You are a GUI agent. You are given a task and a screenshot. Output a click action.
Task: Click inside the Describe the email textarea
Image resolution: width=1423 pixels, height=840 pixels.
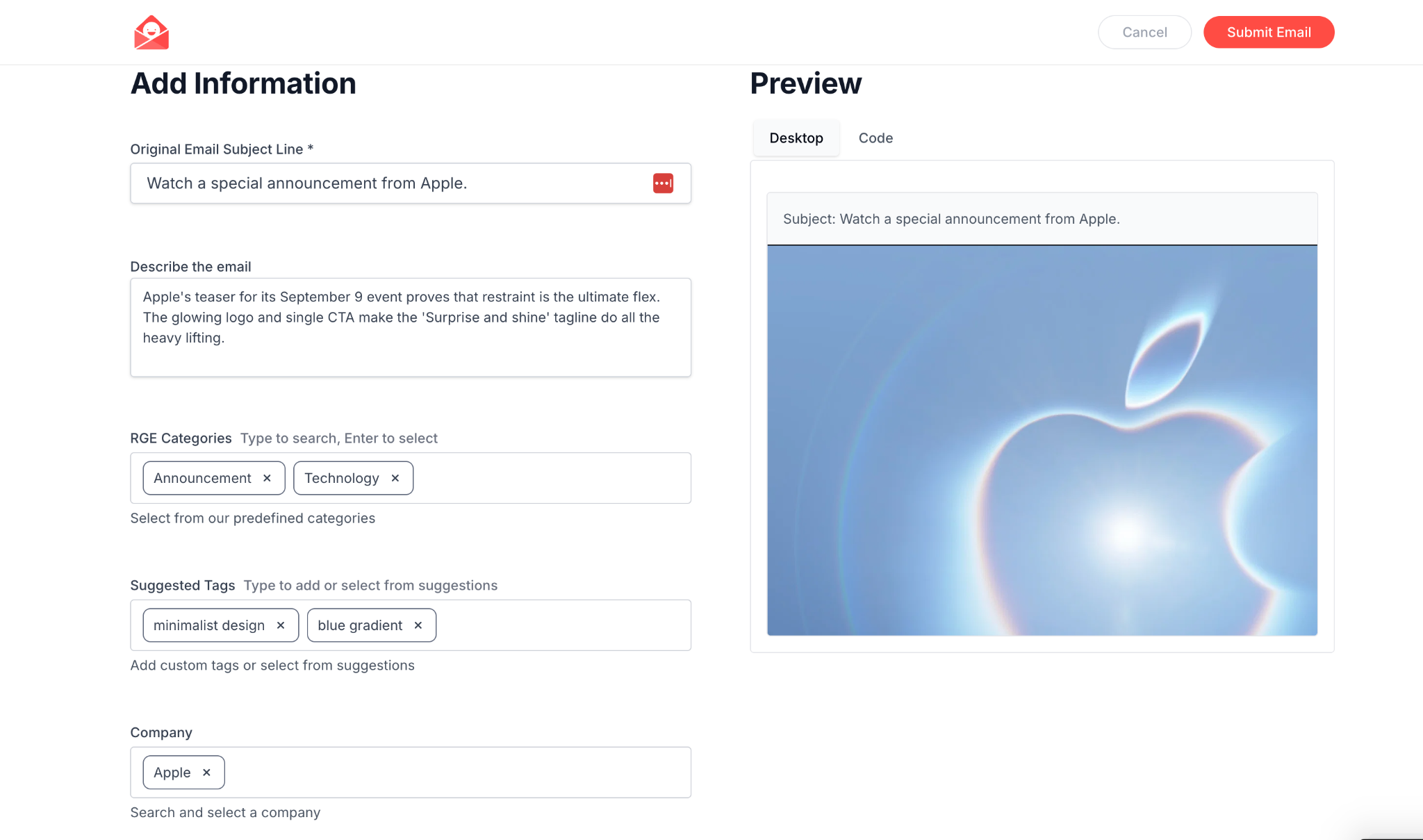pyautogui.click(x=411, y=327)
